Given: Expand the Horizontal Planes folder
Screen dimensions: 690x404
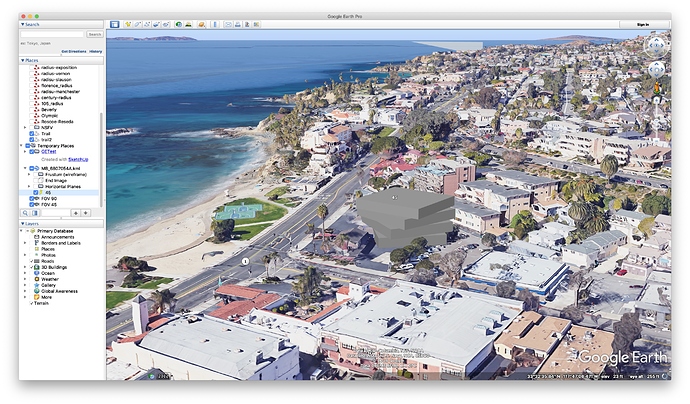Looking at the screenshot, I should (x=29, y=187).
